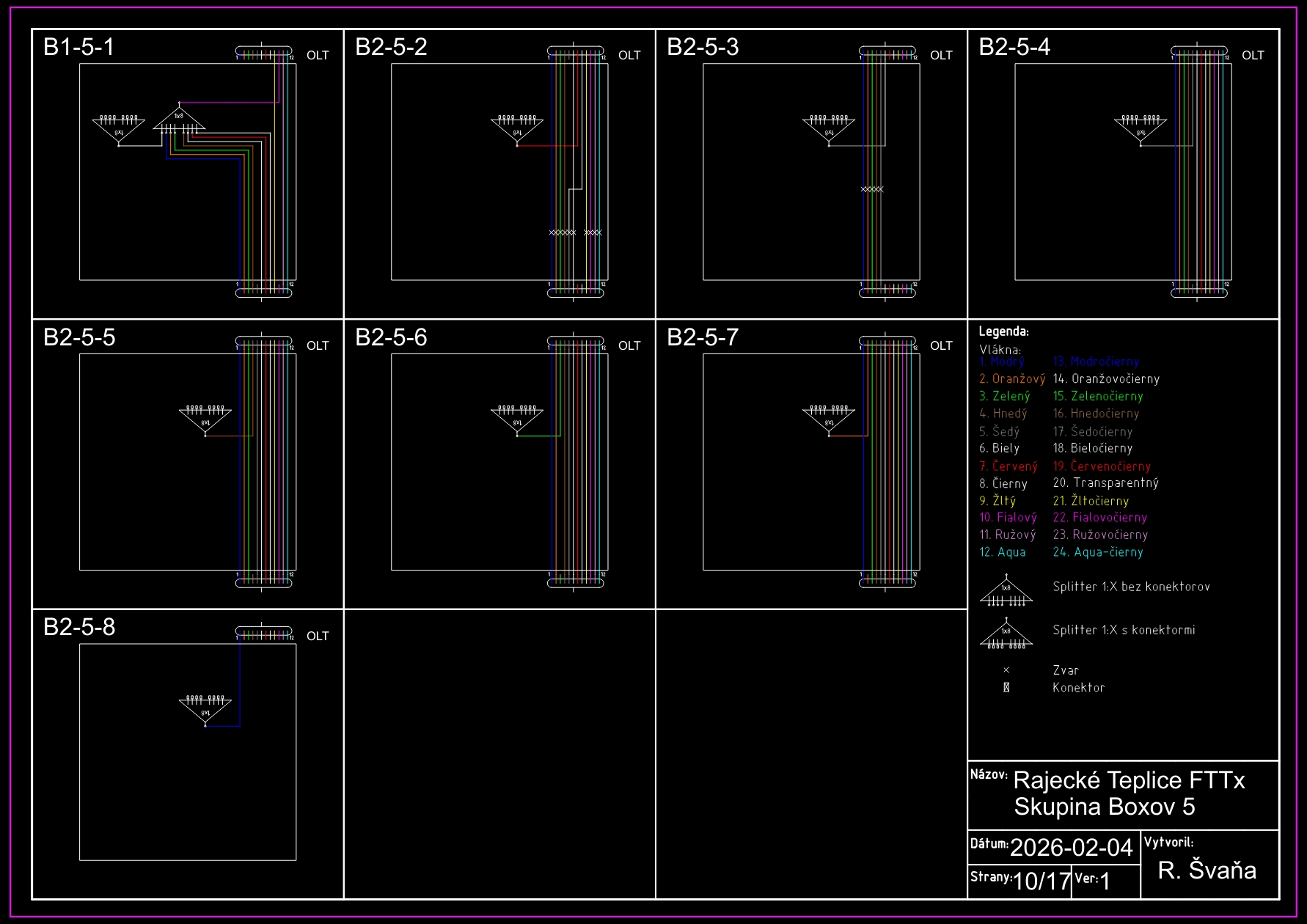
Task: Select the splitter symbol in box B2-5-5
Action: (205, 419)
